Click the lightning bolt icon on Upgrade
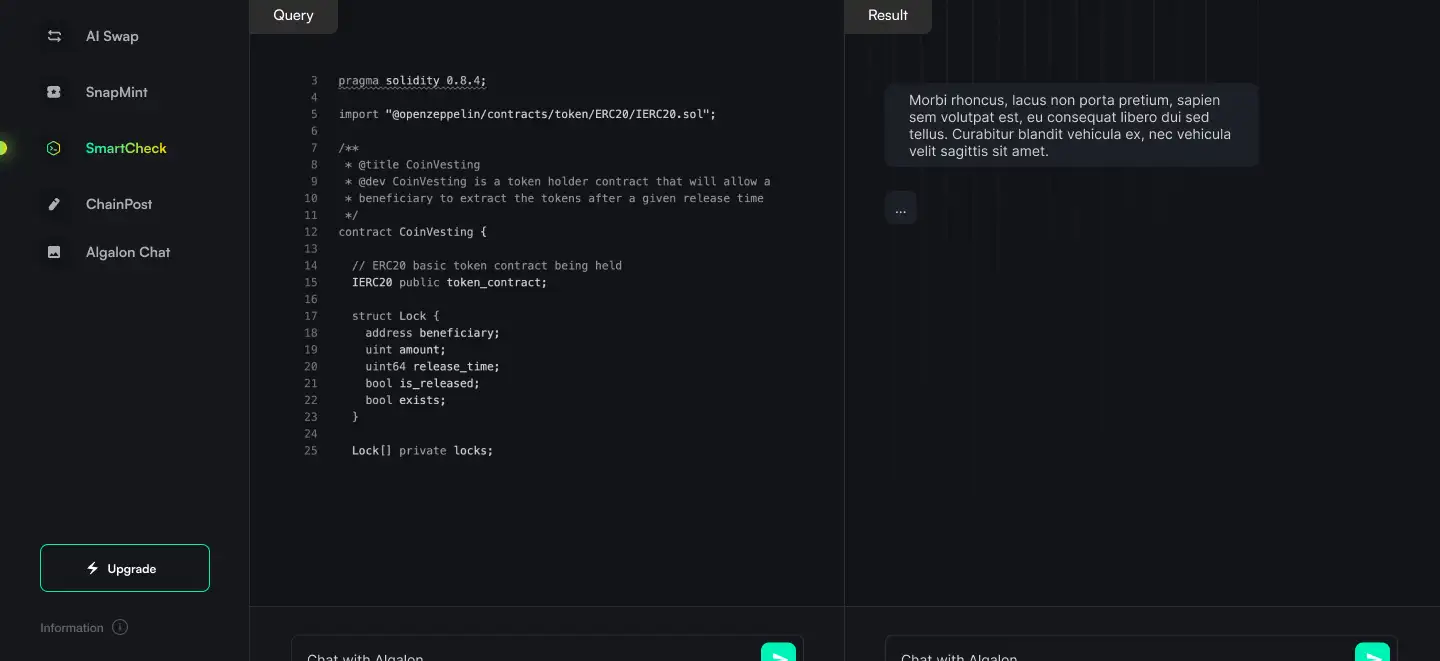This screenshot has width=1440, height=661. tap(93, 569)
